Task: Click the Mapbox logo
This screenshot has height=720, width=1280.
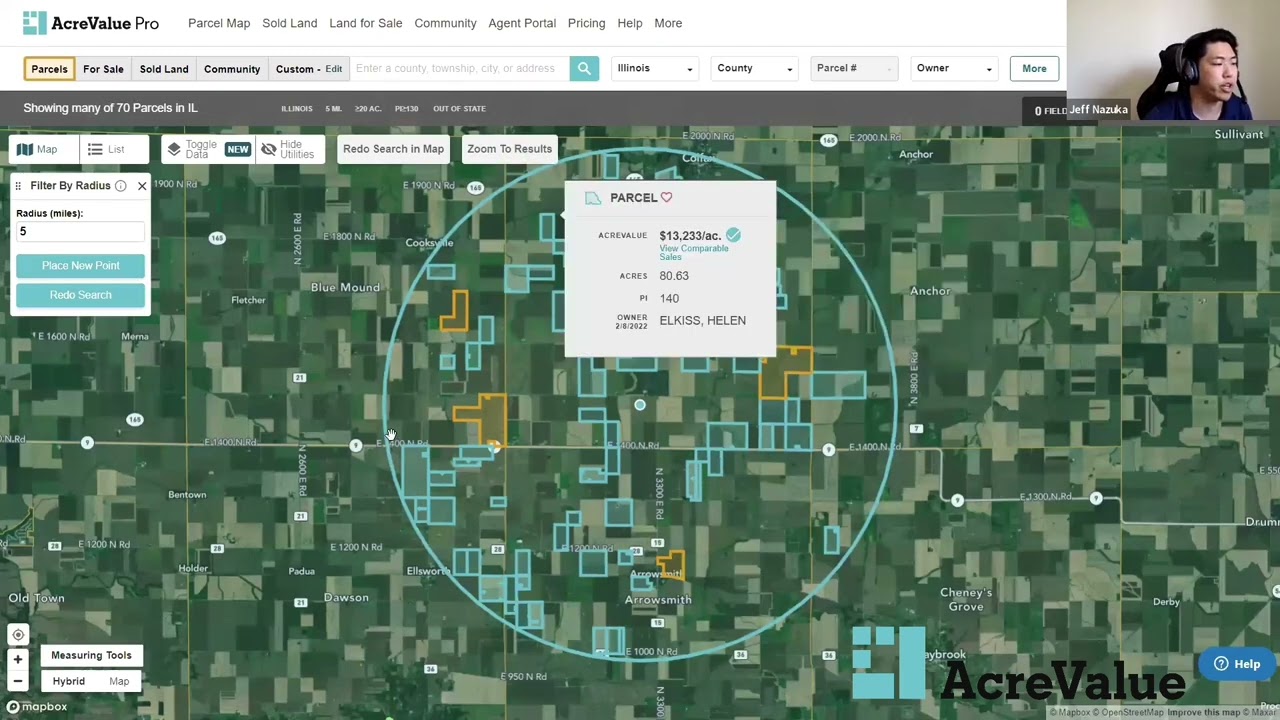Action: click(37, 707)
